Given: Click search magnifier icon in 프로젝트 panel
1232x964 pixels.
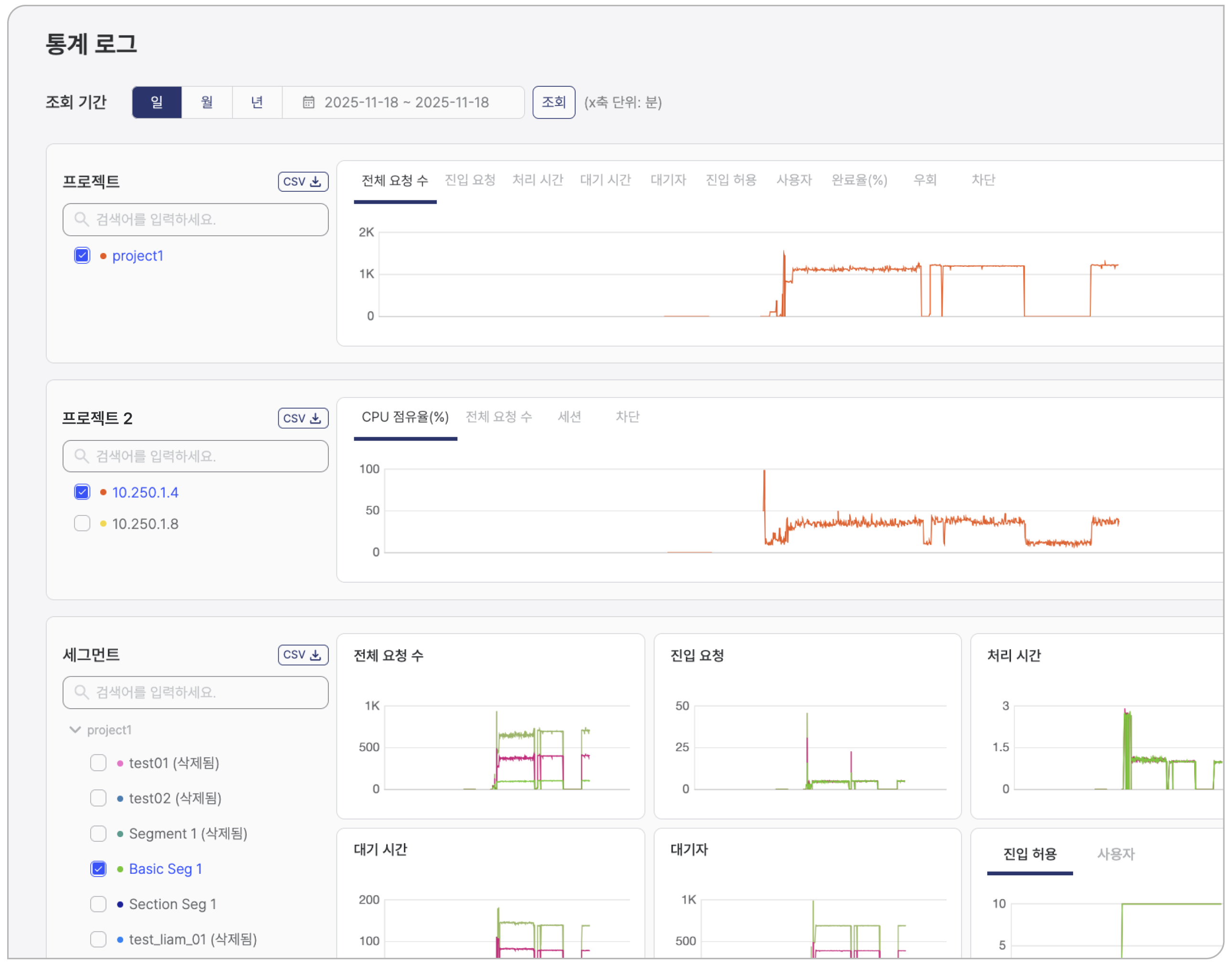Looking at the screenshot, I should (82, 219).
